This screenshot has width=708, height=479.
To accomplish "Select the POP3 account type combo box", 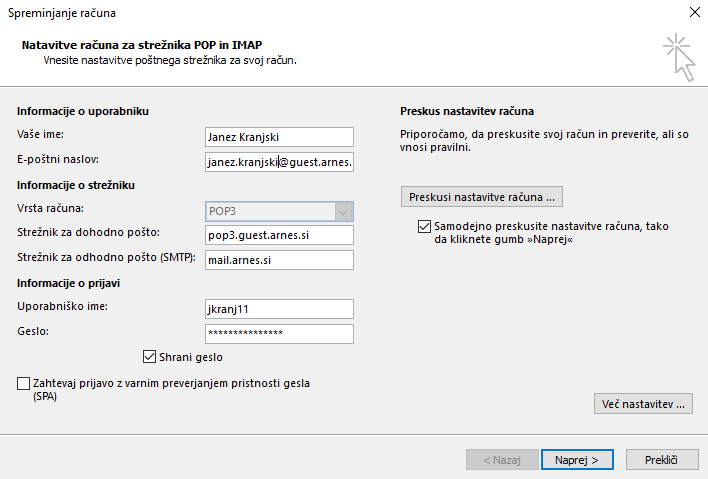I will tap(279, 211).
